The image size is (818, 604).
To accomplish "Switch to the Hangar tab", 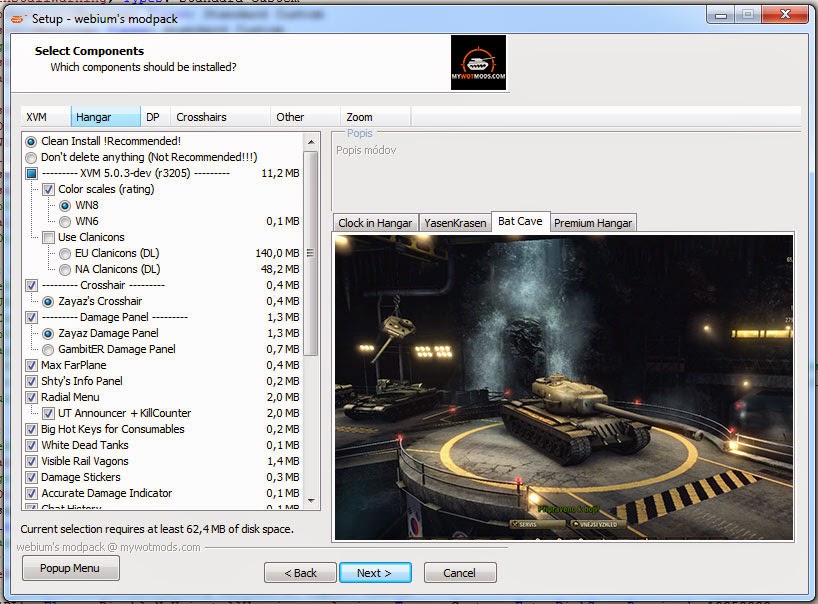I will (x=105, y=117).
